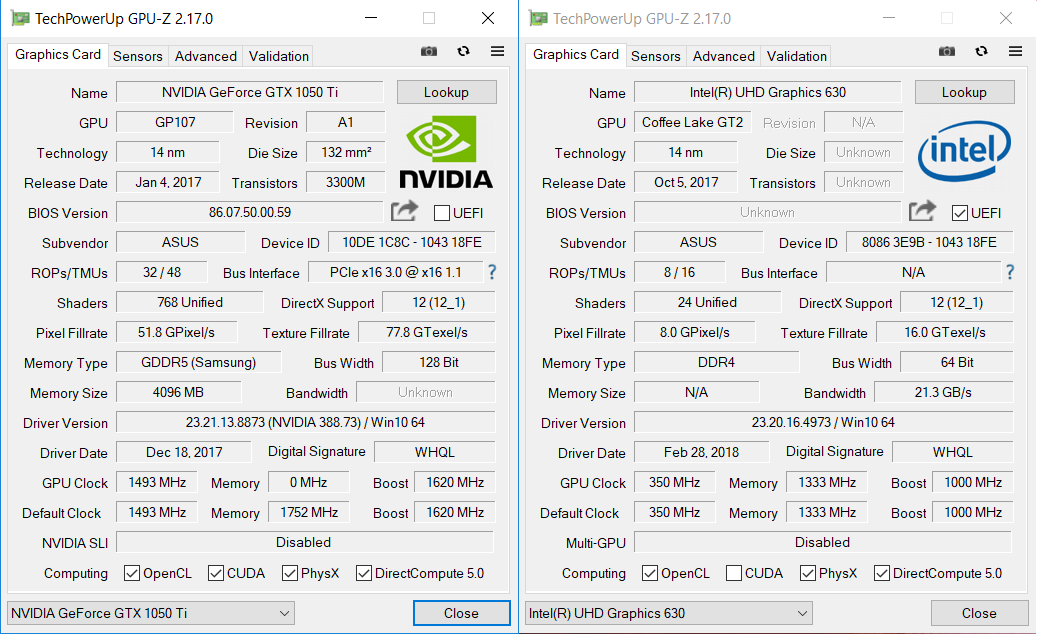This screenshot has height=634, width=1037.
Task: Click the NVIDIA card Name field
Action: [250, 92]
